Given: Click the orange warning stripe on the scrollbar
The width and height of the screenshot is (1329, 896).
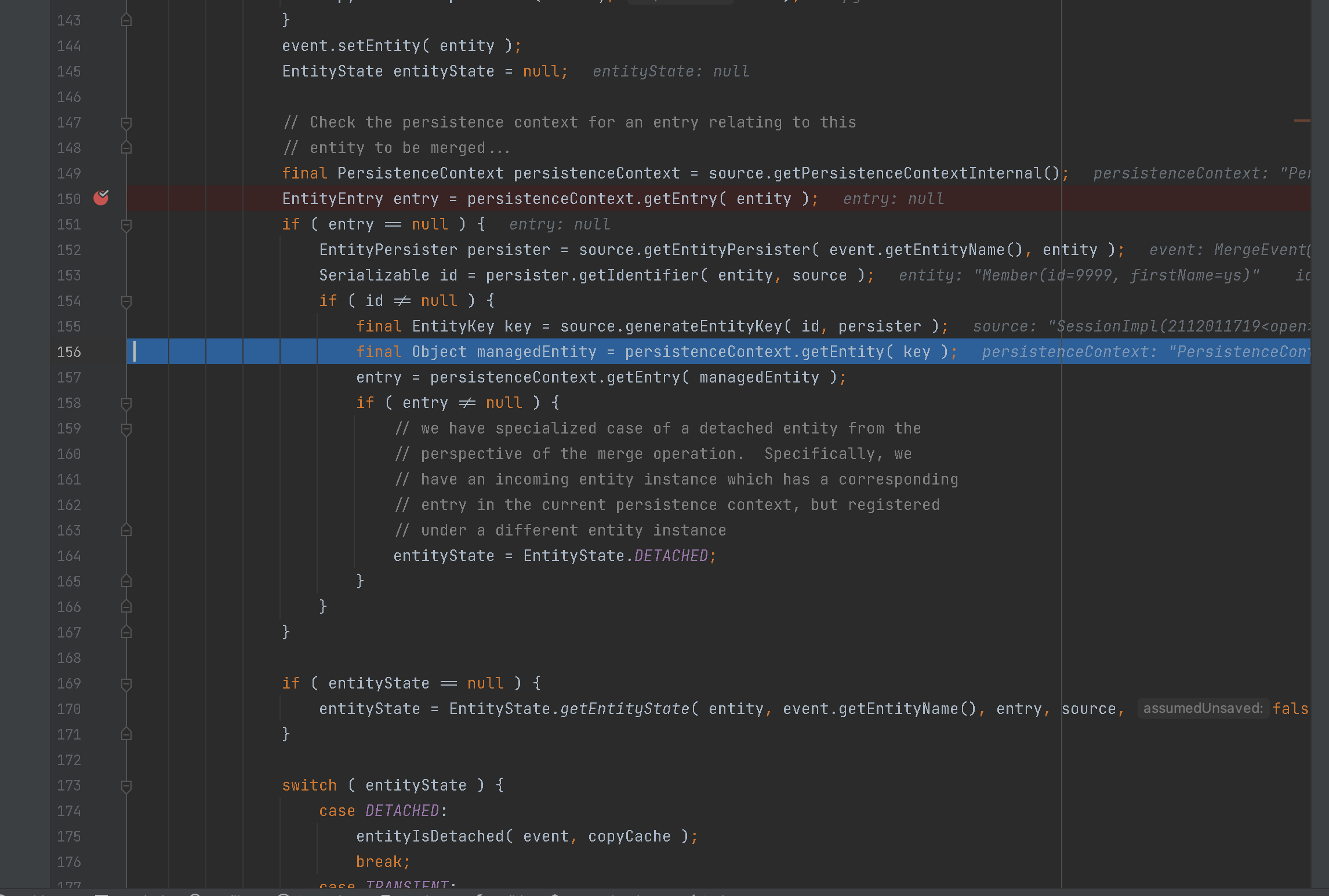Looking at the screenshot, I should pos(1302,121).
